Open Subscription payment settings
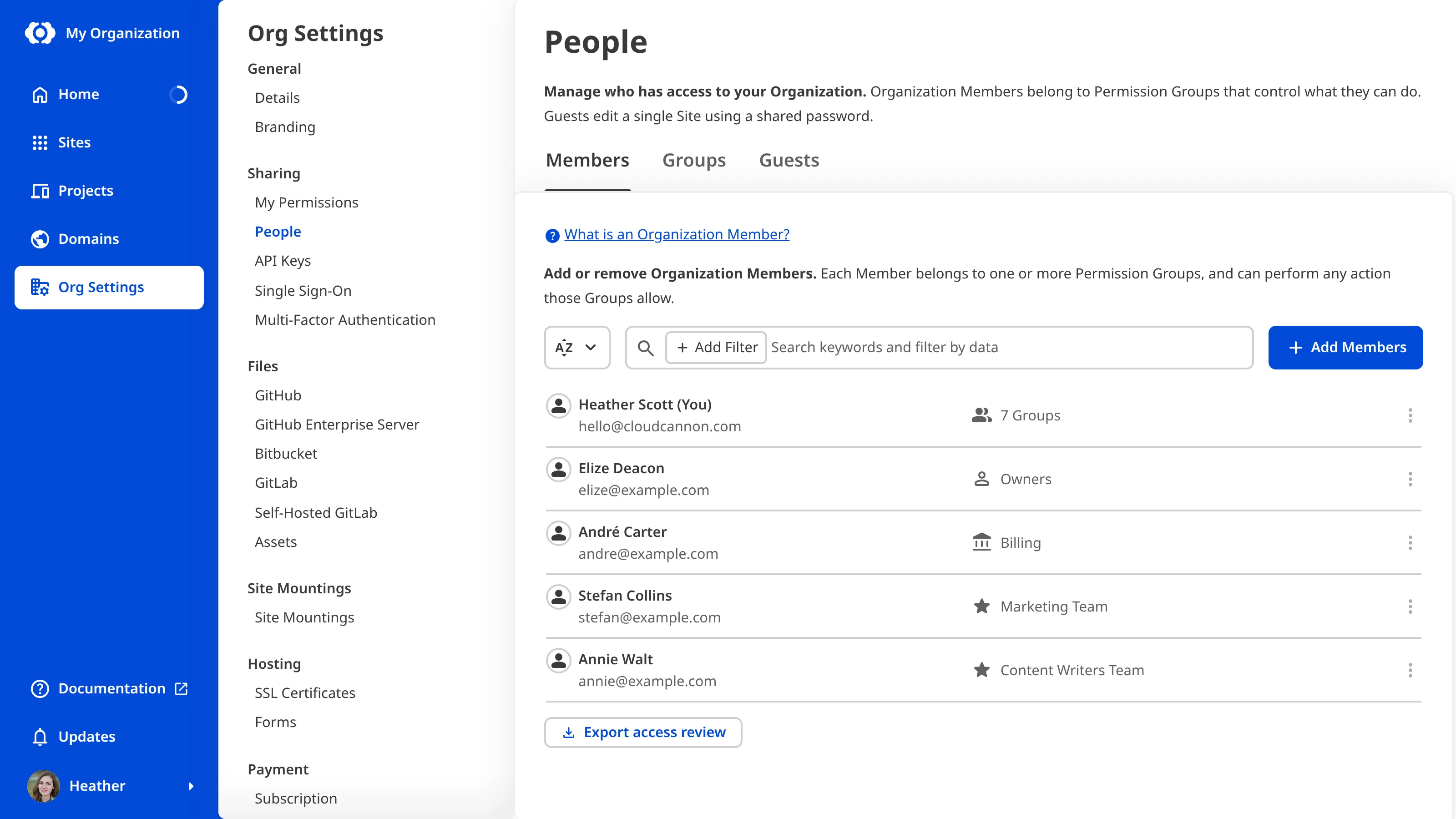1456x819 pixels. coord(296,799)
